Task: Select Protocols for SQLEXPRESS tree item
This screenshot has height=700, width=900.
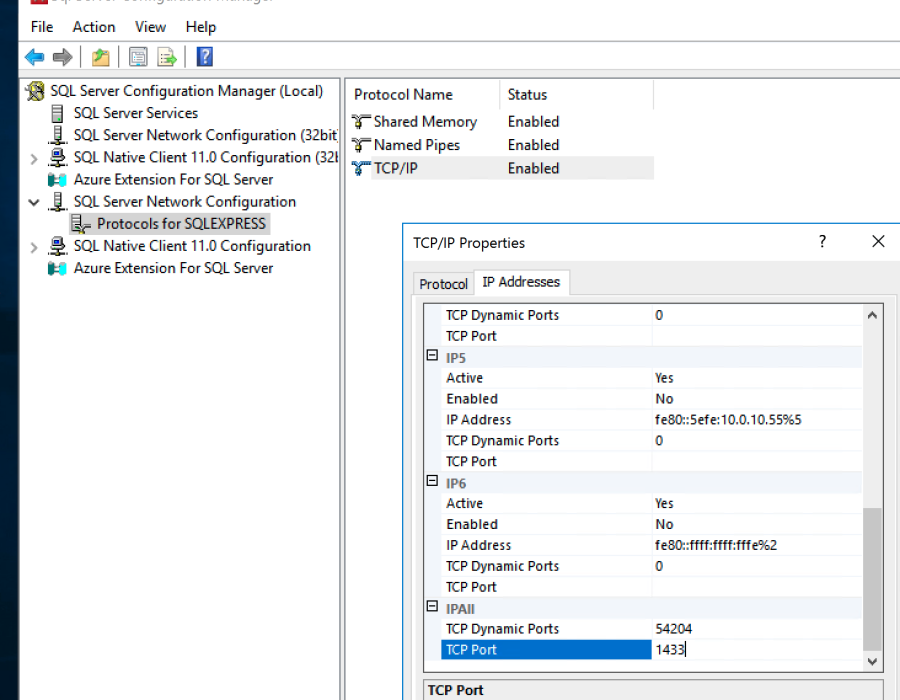Action: [x=181, y=224]
